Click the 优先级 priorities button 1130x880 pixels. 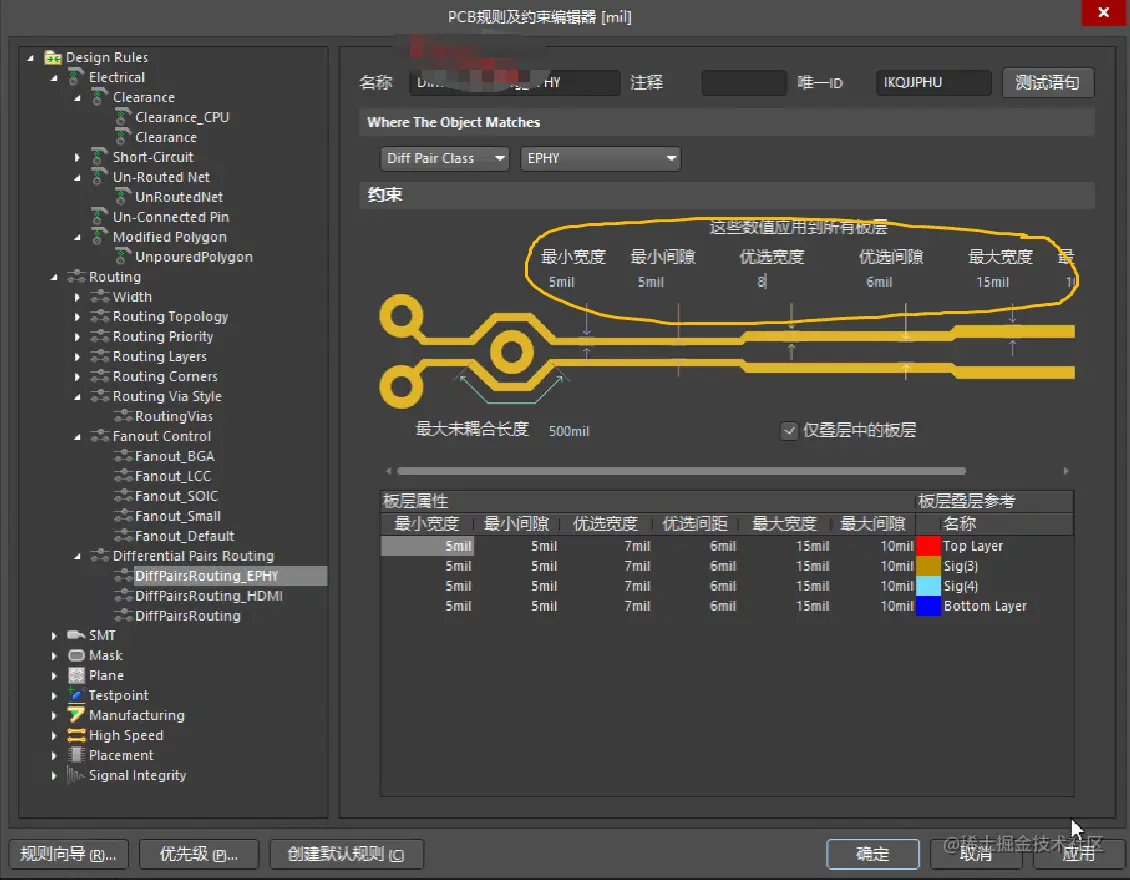coord(198,854)
